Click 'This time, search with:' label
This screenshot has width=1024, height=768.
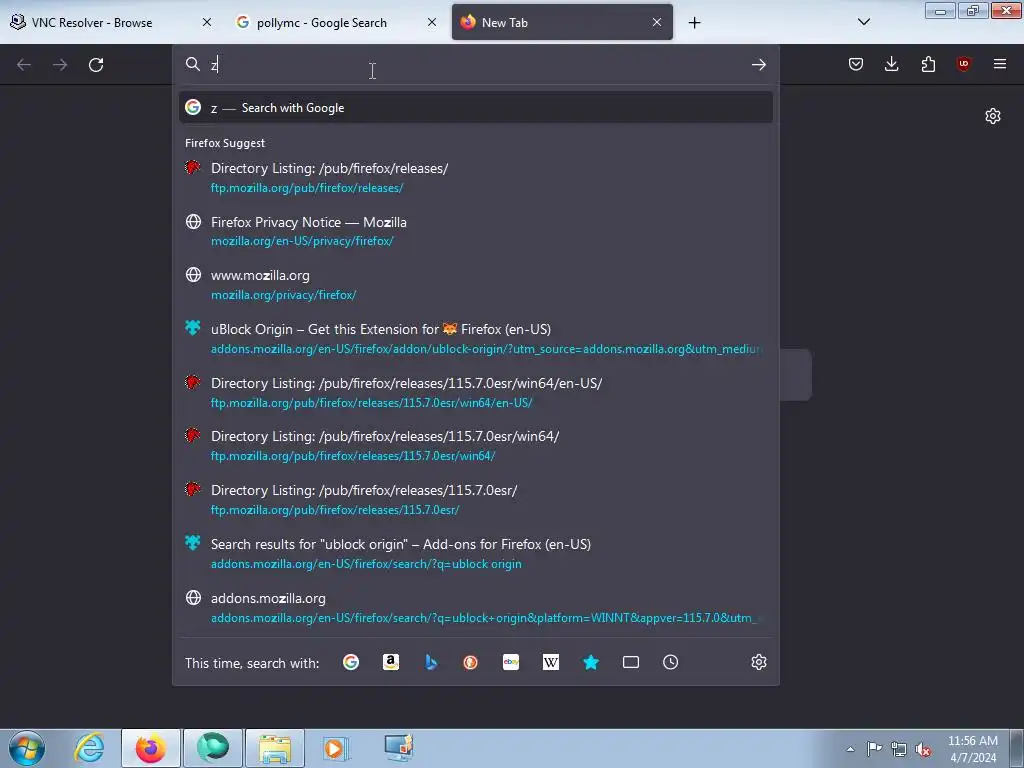point(252,664)
